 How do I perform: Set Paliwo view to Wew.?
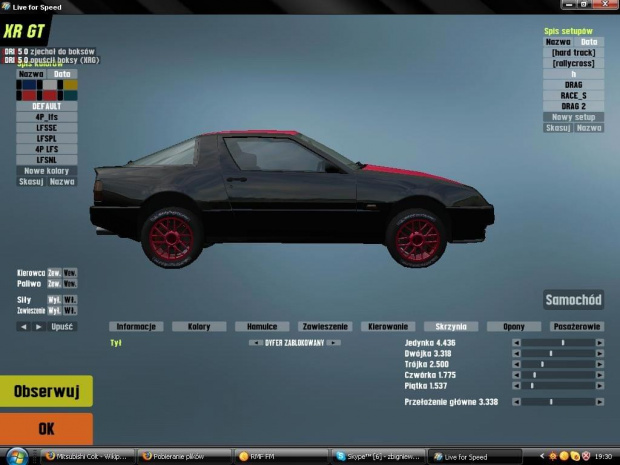(70, 284)
